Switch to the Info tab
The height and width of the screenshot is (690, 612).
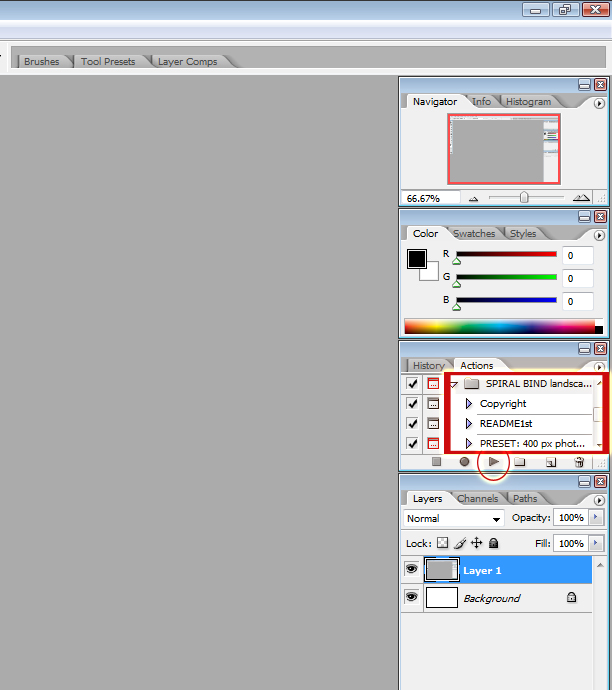point(481,102)
